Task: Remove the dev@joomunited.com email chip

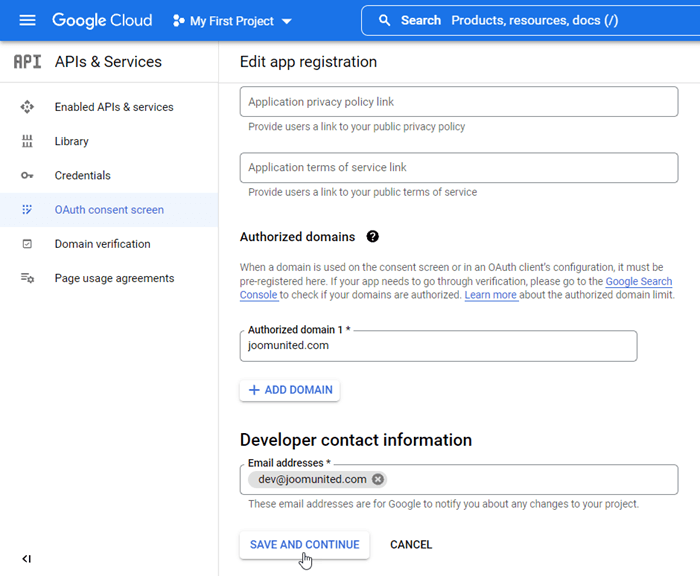Action: point(378,479)
